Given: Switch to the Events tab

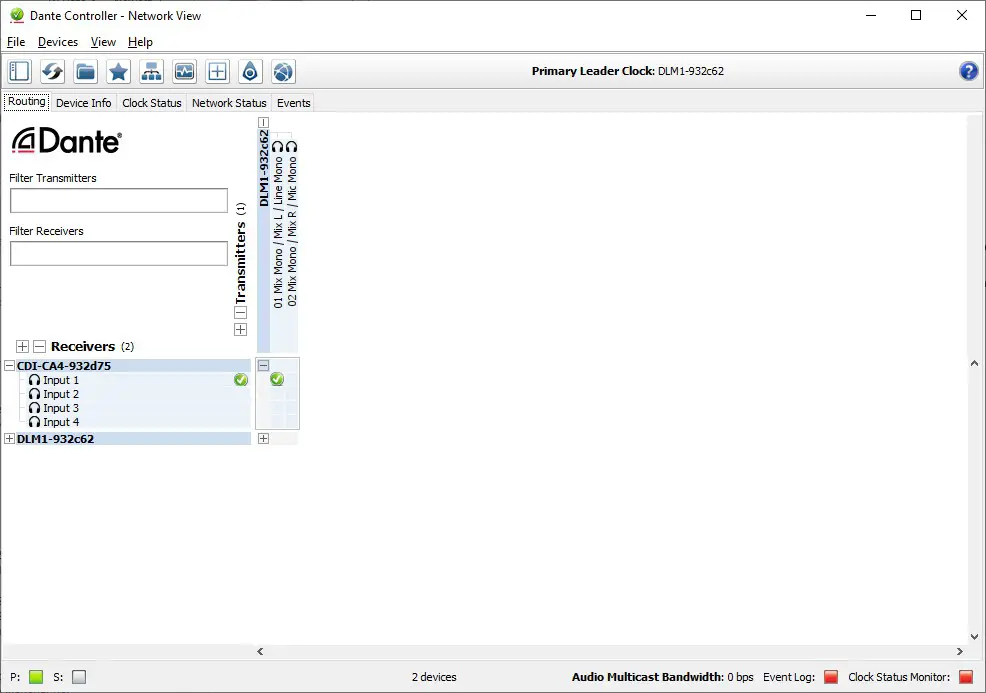Looking at the screenshot, I should point(294,103).
